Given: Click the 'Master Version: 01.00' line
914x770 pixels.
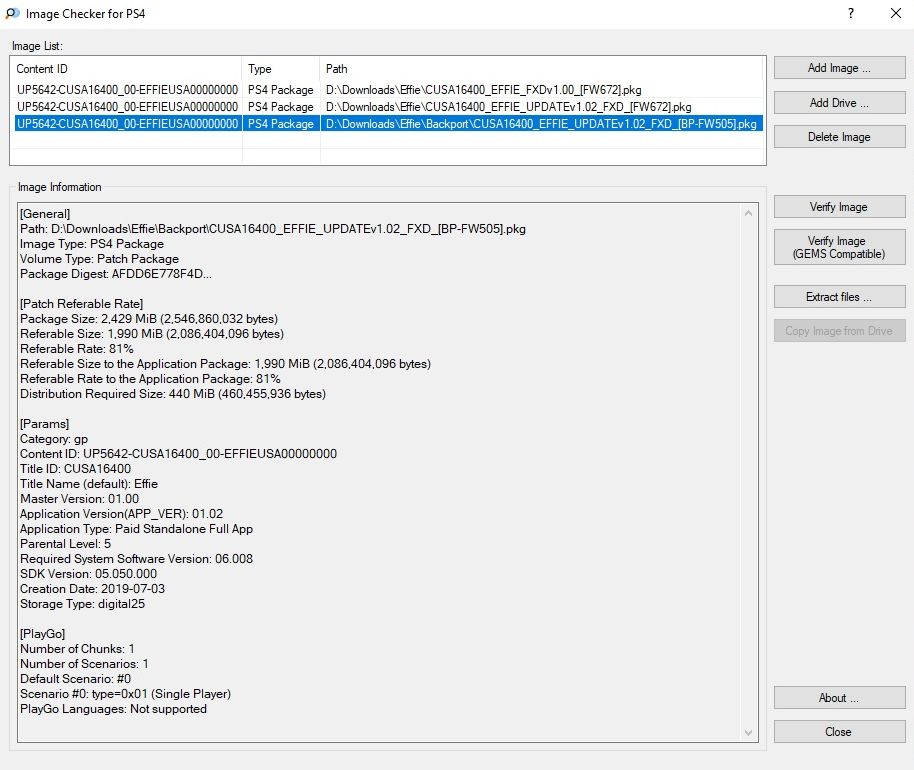Looking at the screenshot, I should pos(79,499).
